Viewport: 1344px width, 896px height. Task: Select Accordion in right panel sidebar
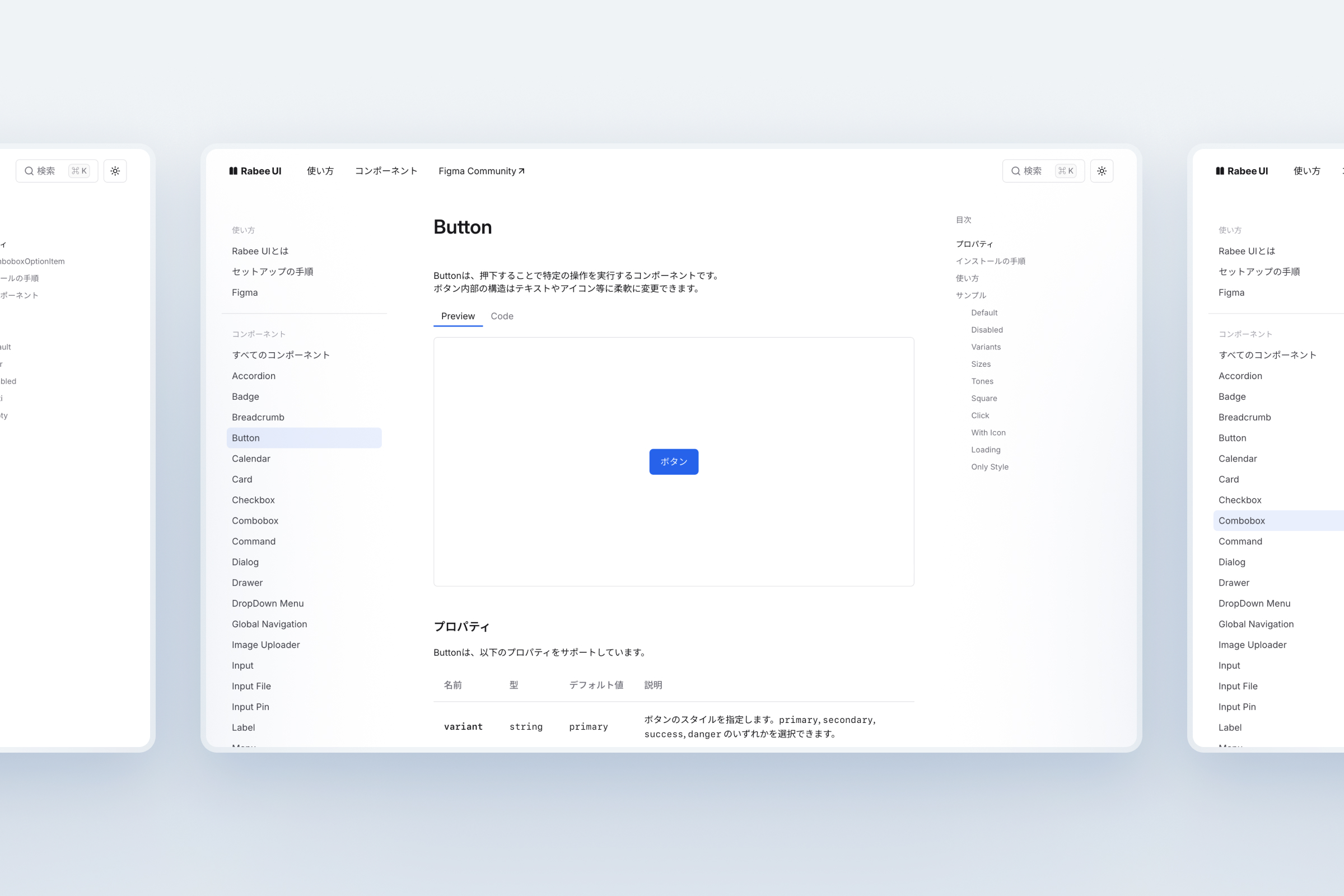point(1240,376)
